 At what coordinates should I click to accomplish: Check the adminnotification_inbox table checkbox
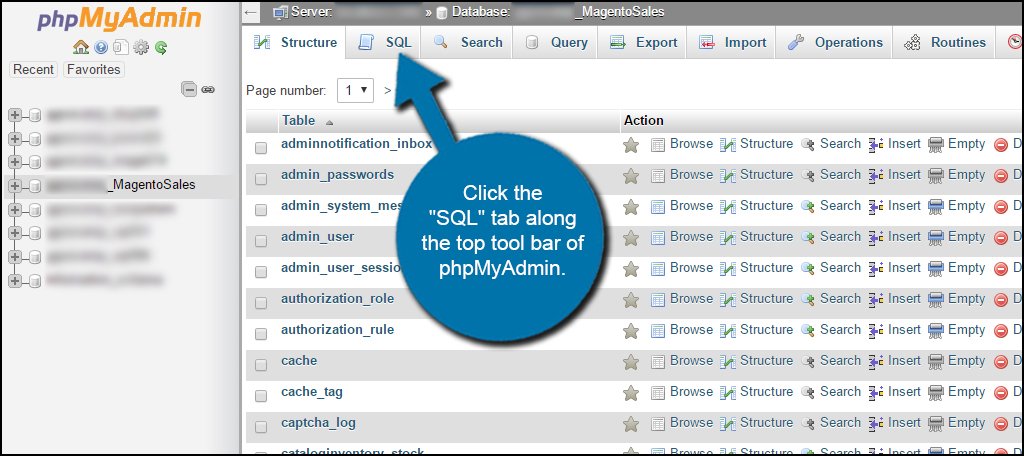pos(261,148)
